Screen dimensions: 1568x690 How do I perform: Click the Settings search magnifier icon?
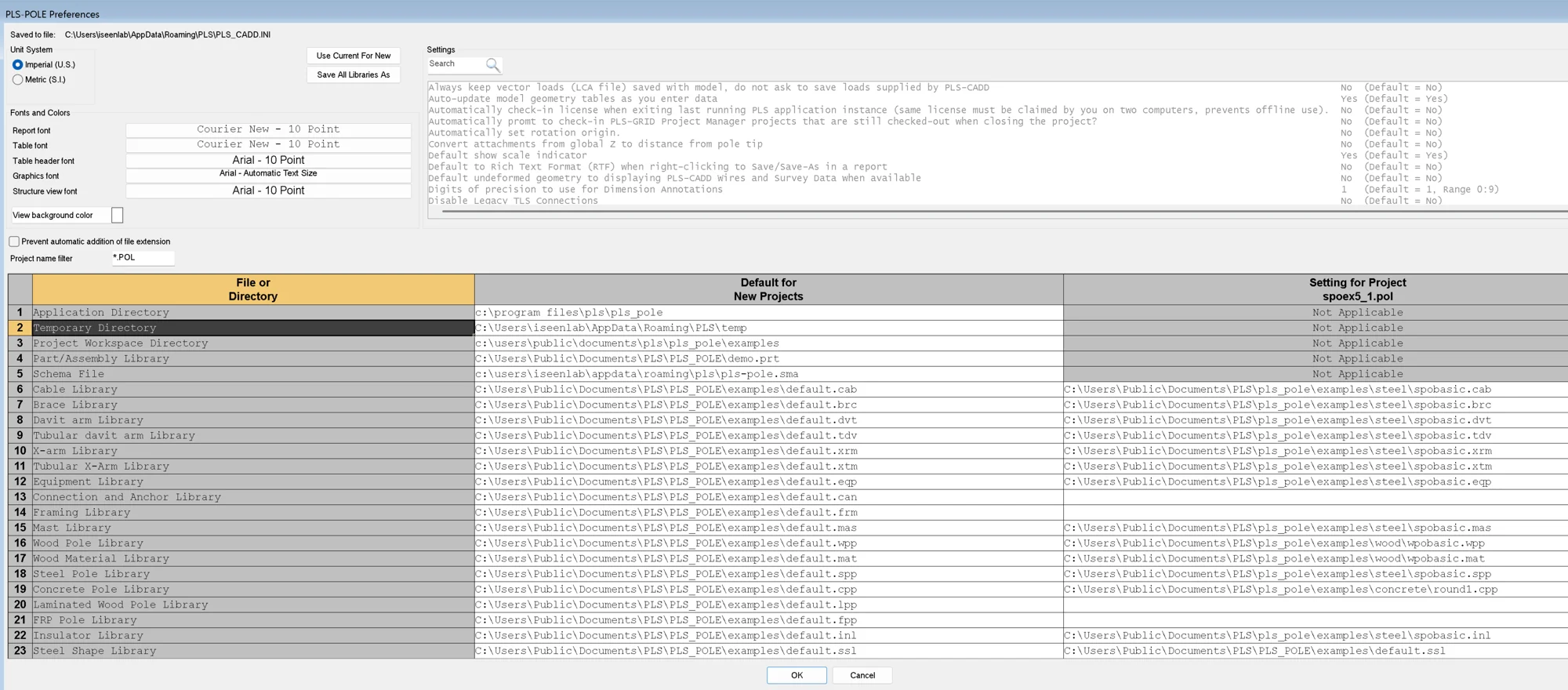(x=492, y=64)
